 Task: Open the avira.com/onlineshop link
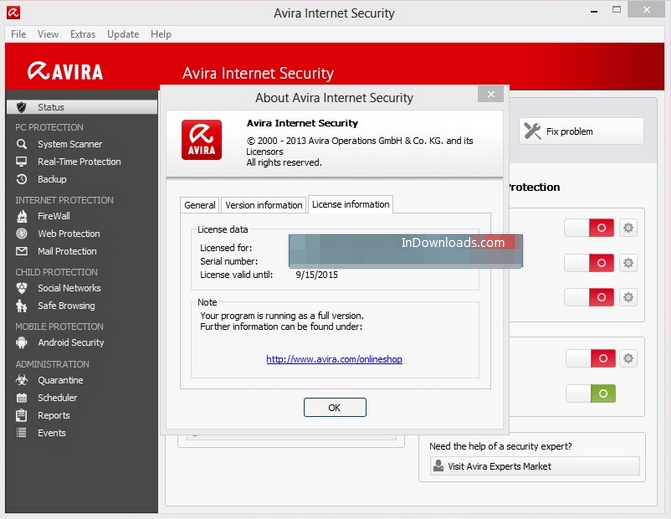pos(334,359)
